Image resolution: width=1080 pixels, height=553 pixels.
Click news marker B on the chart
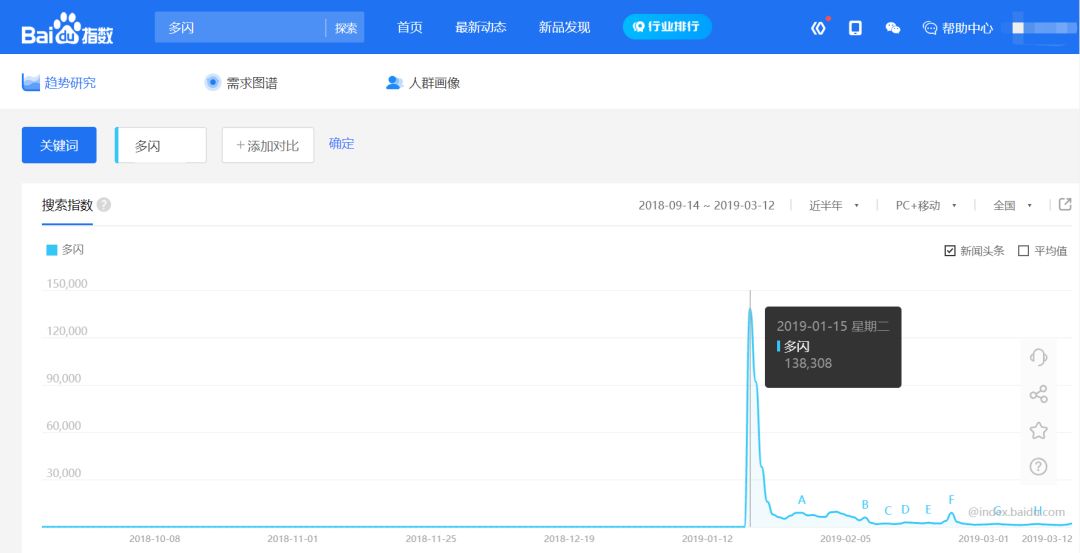pos(865,504)
